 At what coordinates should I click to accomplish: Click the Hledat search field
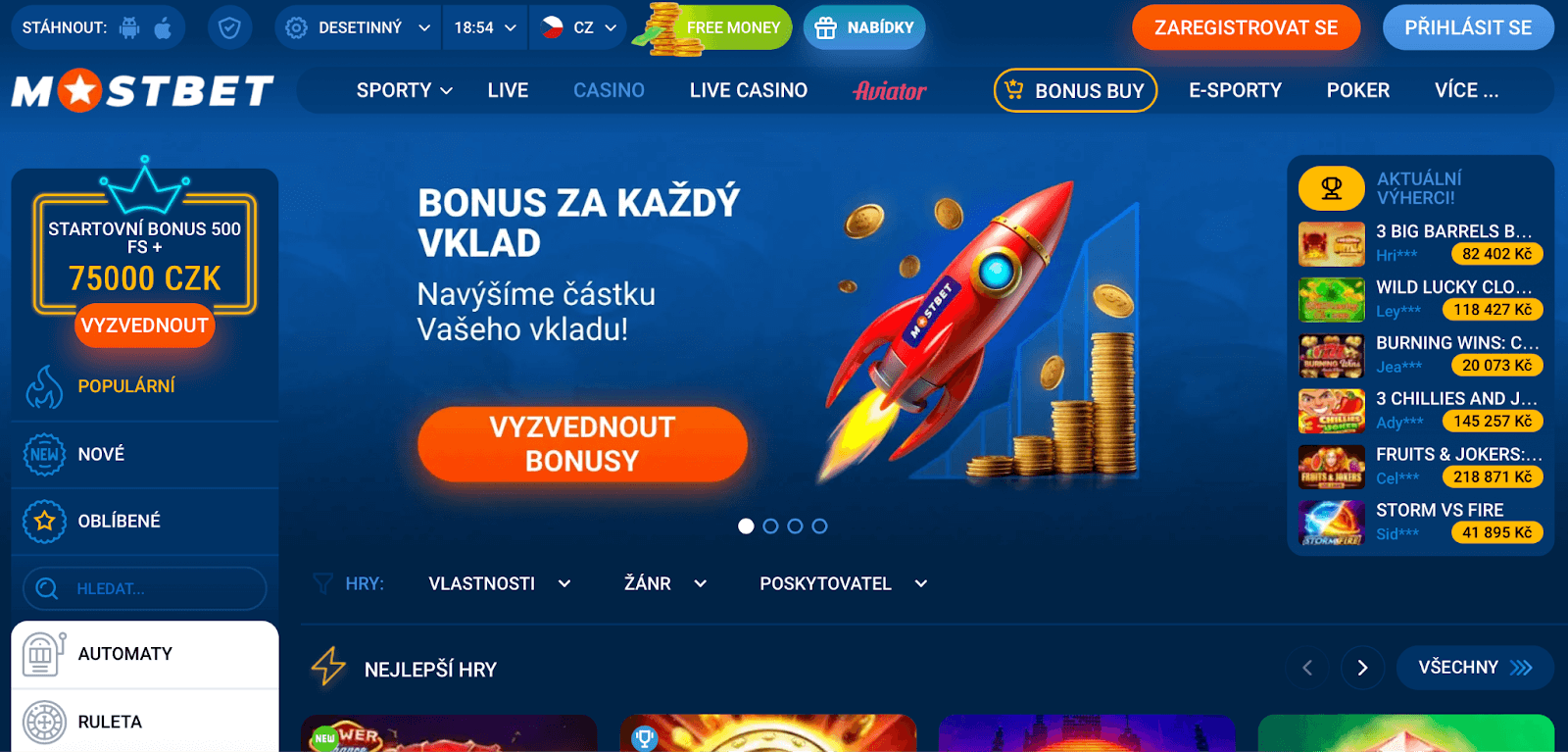click(x=145, y=588)
